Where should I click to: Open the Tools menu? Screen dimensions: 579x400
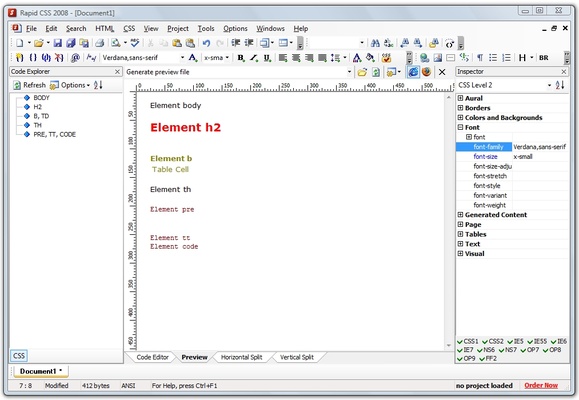(206, 28)
